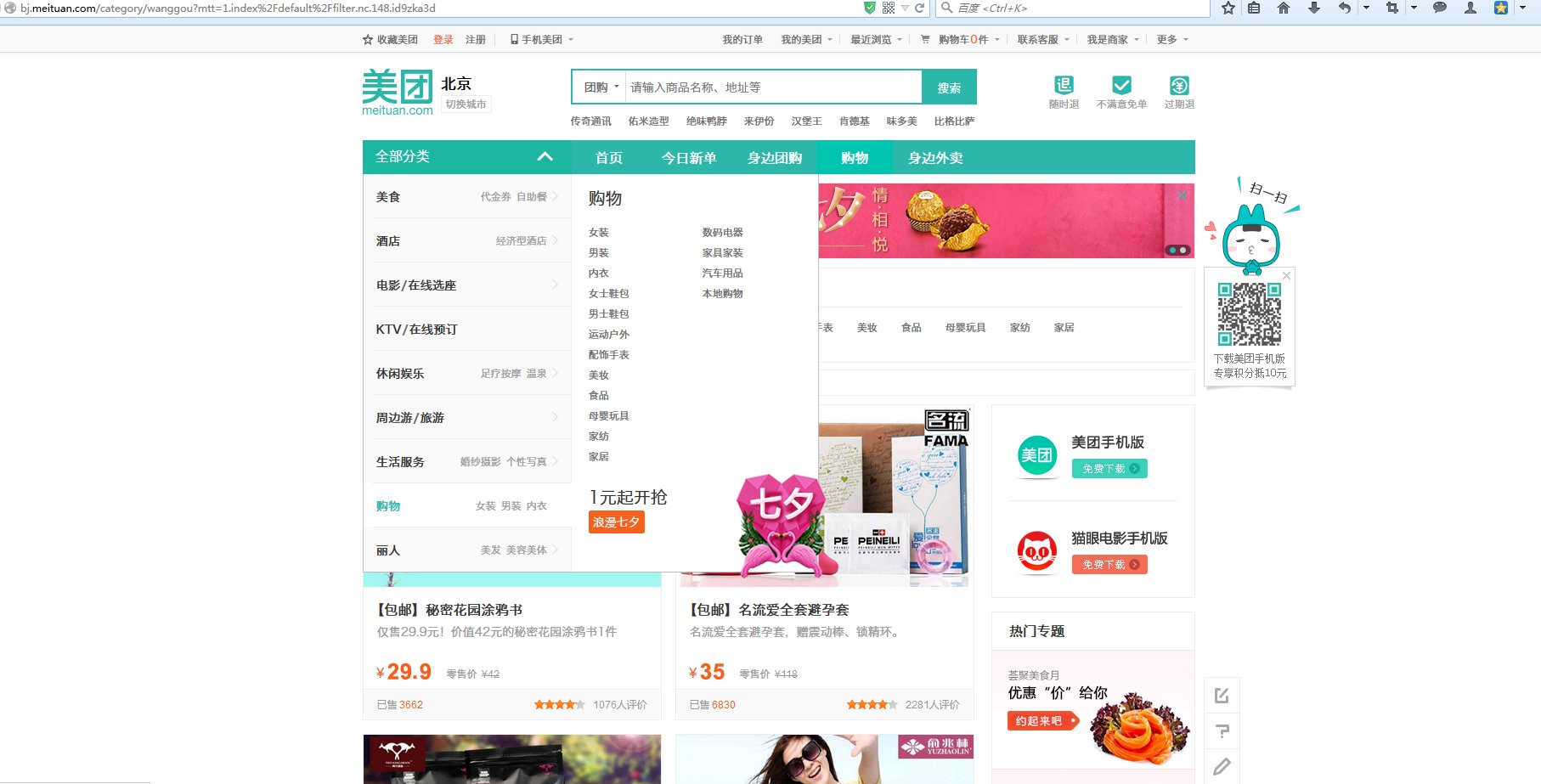
Task: Open the 团购 category dropdown in search bar
Action: pos(601,86)
